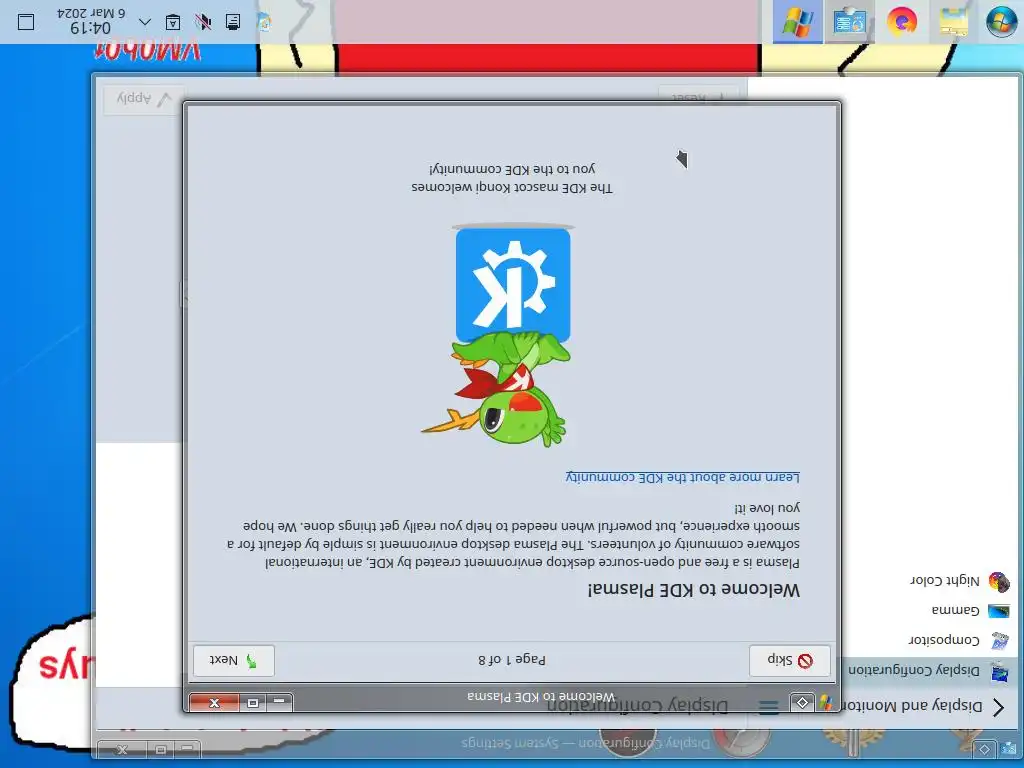Maximize the Welcome to KDE Plasma window
1024x768 pixels.
(x=253, y=702)
